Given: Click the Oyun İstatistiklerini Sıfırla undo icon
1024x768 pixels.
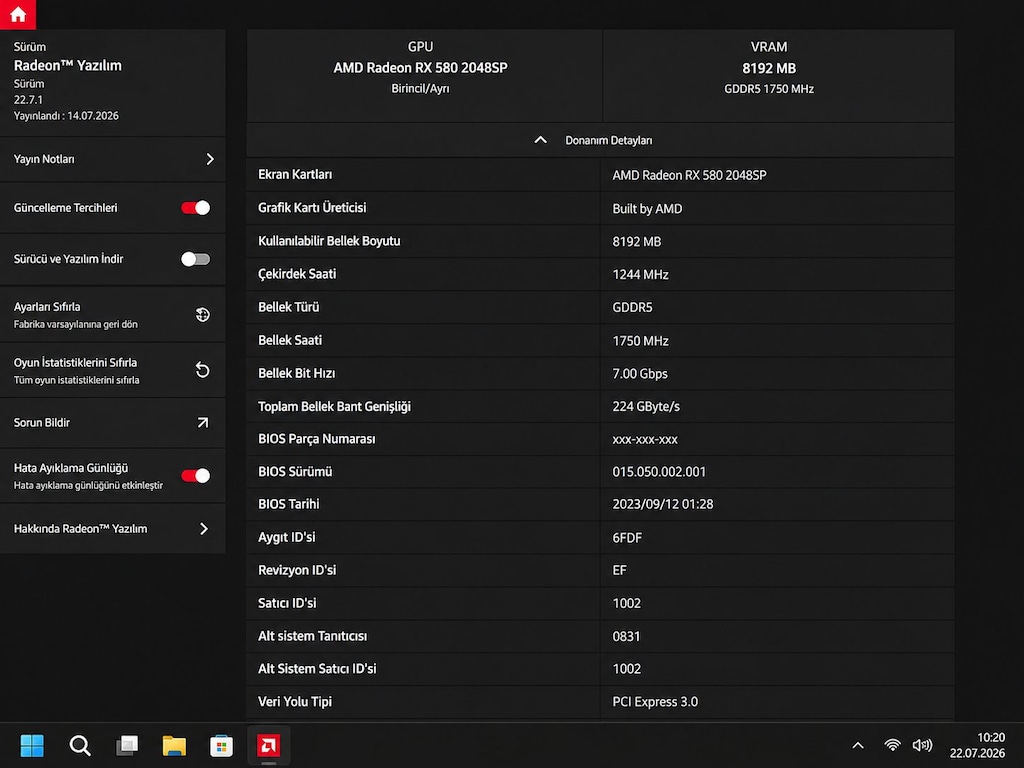Looking at the screenshot, I should [x=202, y=370].
